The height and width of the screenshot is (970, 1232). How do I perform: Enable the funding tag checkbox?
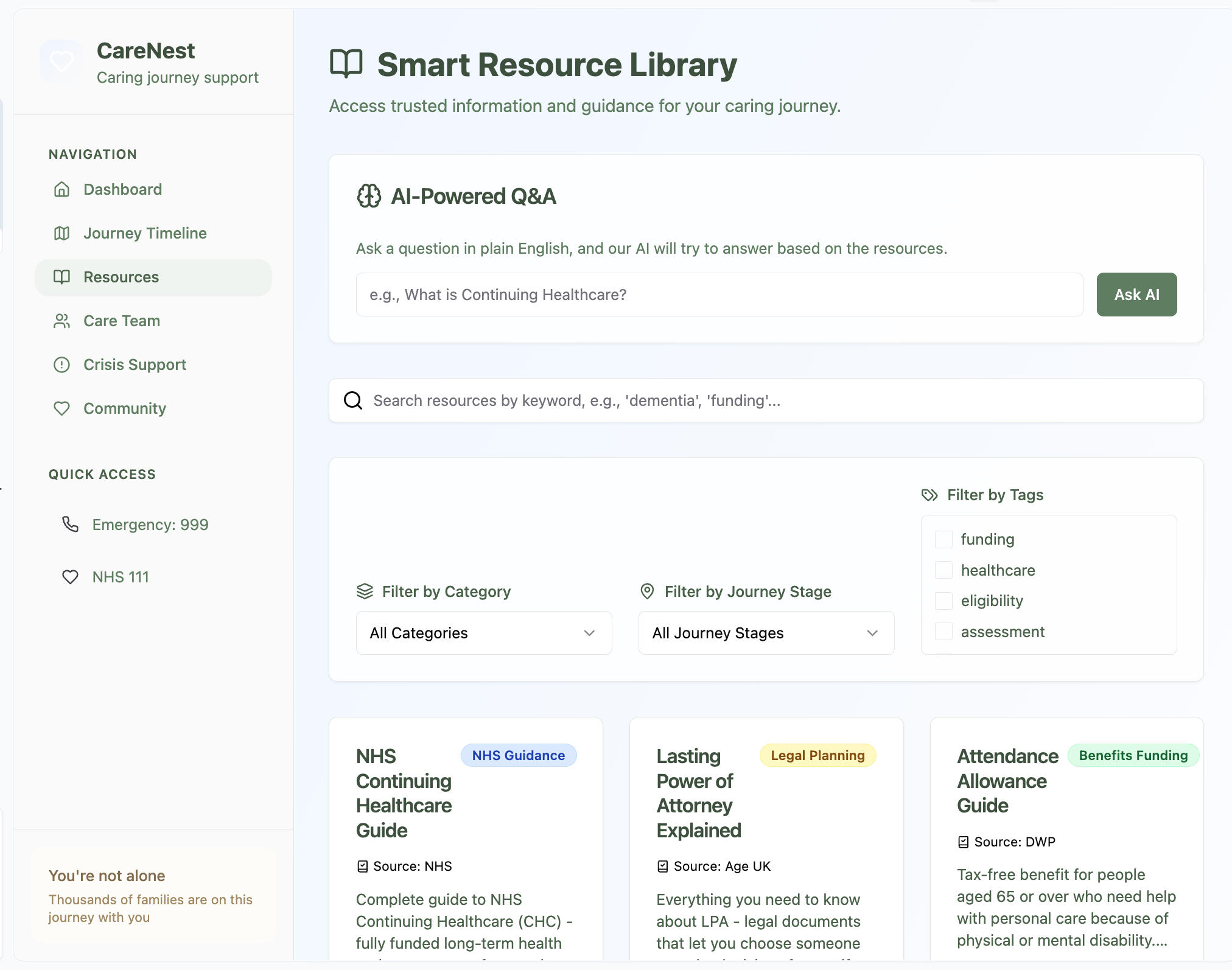943,539
